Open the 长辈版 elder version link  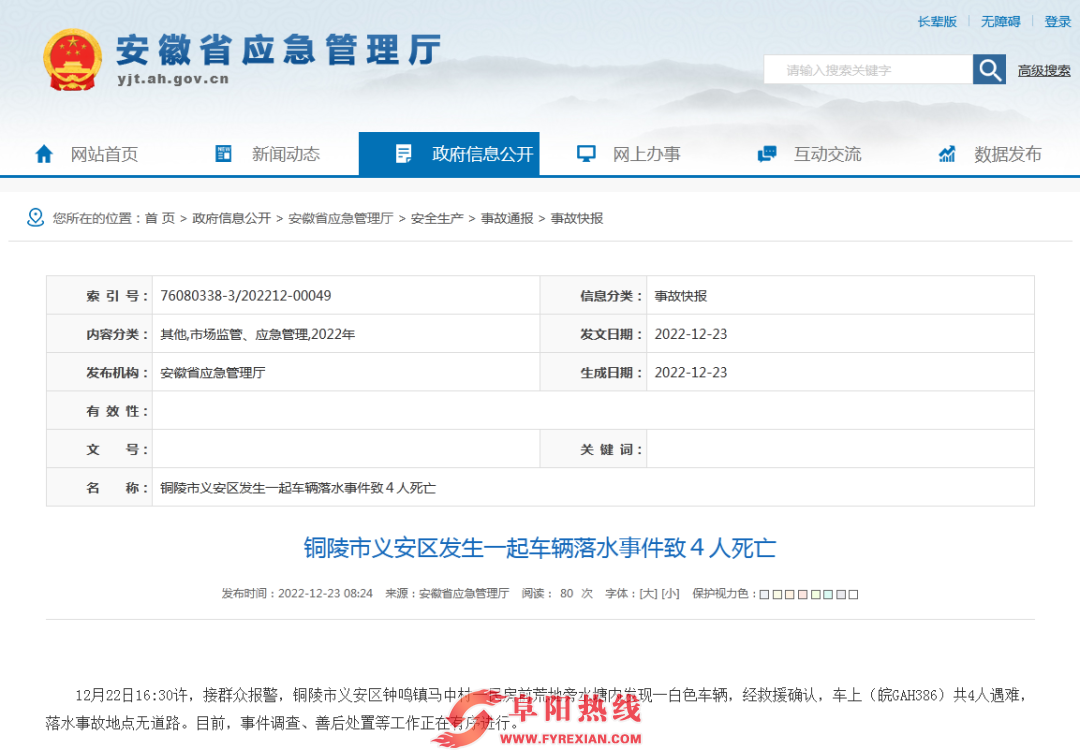937,21
